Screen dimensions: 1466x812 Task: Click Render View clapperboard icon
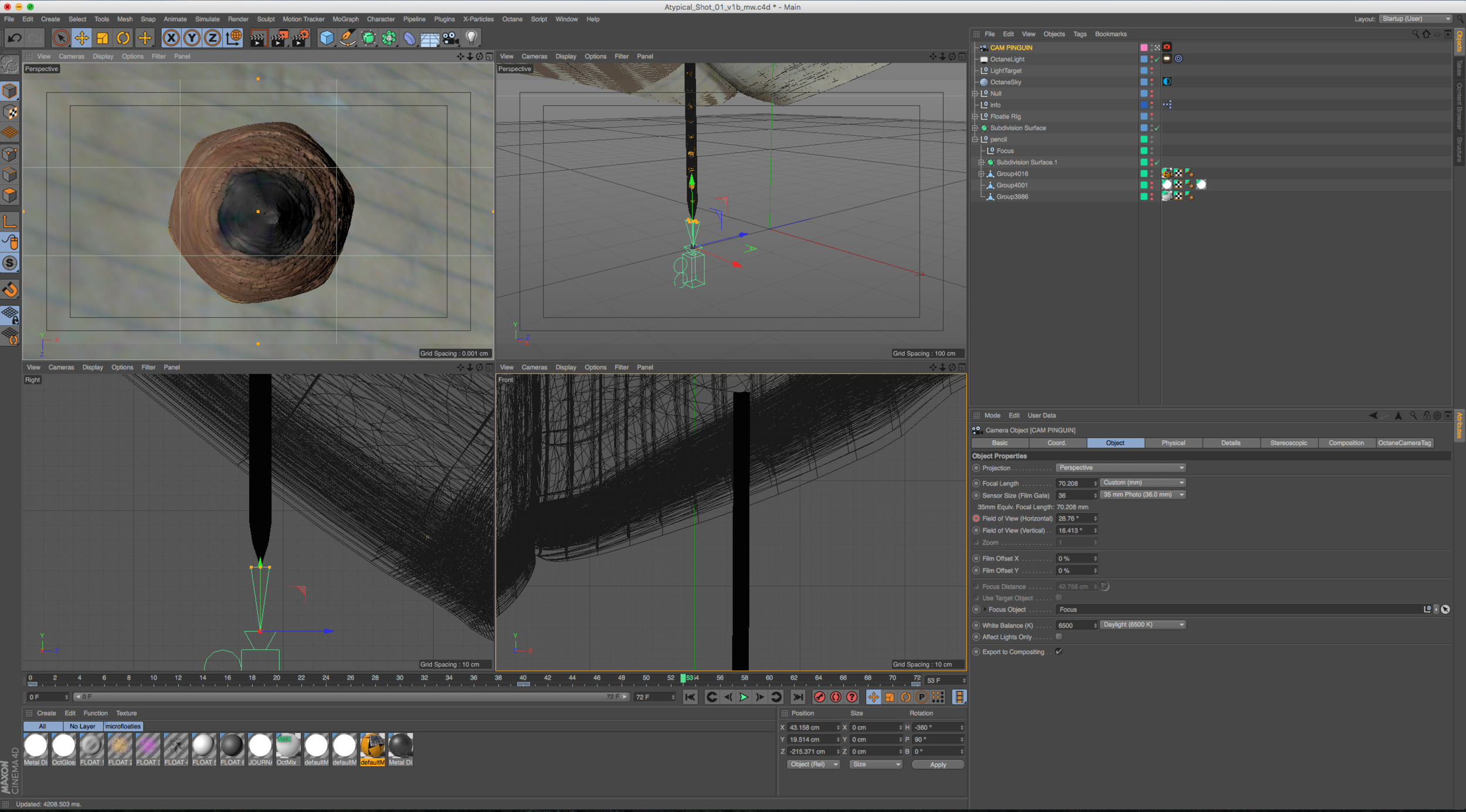coord(258,38)
